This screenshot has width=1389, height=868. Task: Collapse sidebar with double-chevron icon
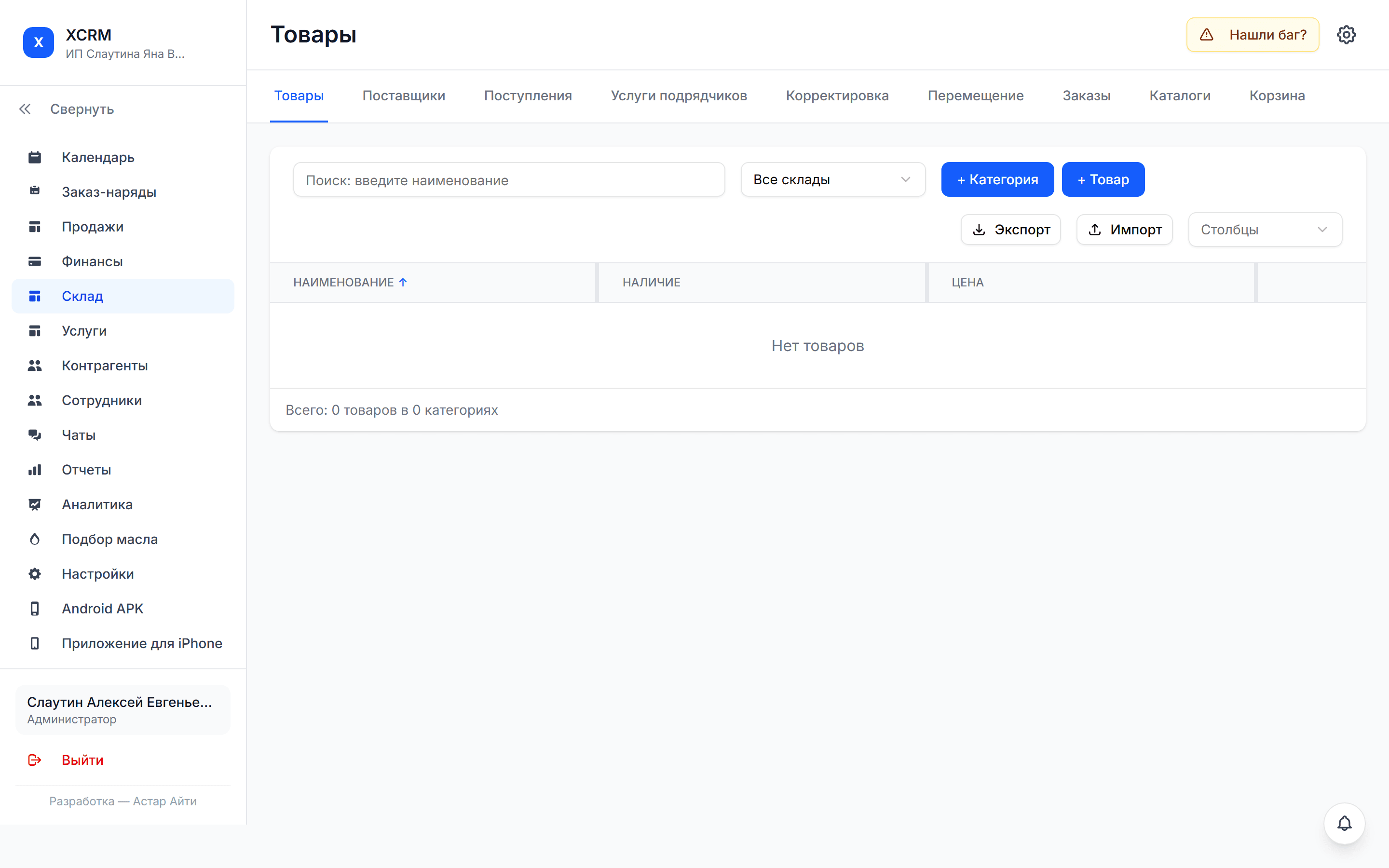click(25, 109)
